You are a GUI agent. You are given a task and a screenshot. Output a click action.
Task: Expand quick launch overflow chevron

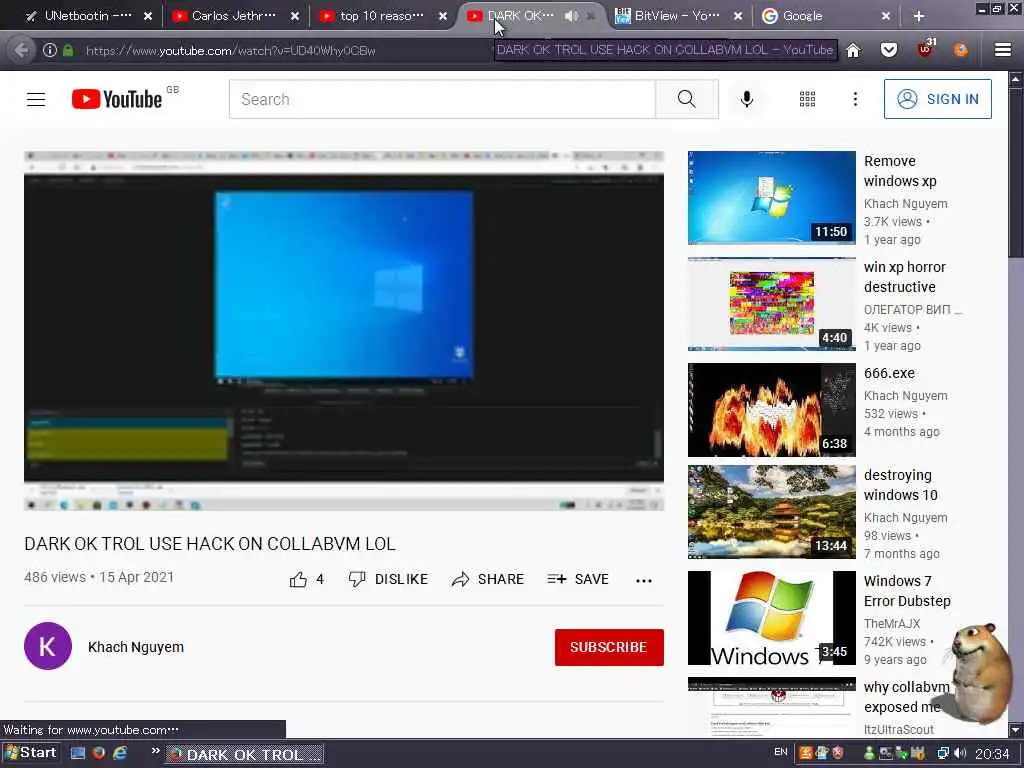pos(155,751)
